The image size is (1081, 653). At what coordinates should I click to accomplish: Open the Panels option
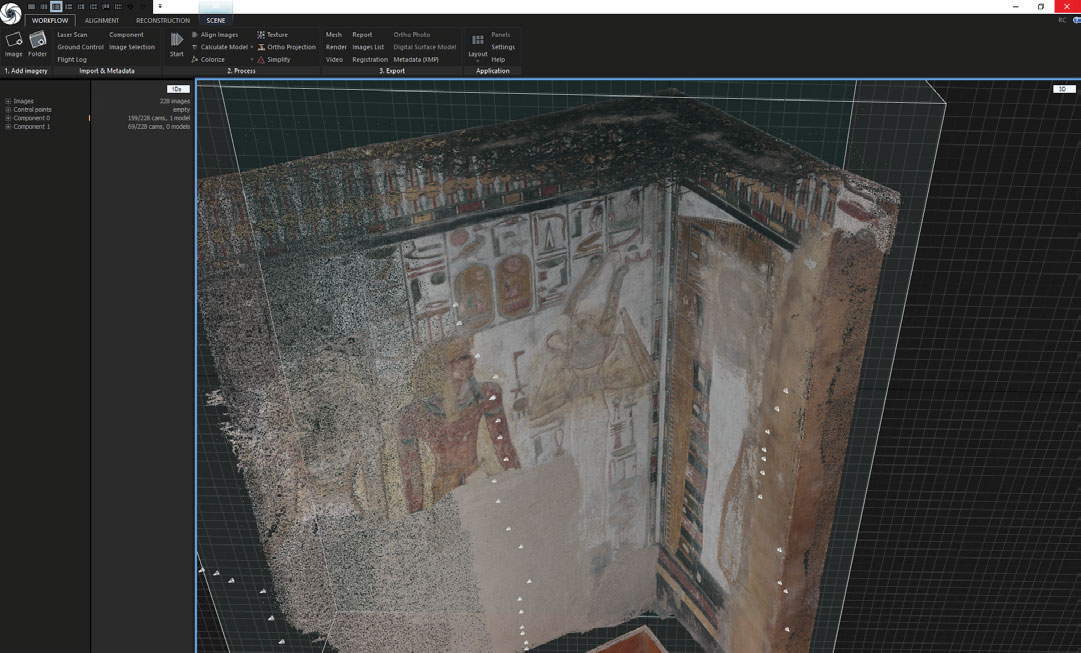[x=501, y=34]
